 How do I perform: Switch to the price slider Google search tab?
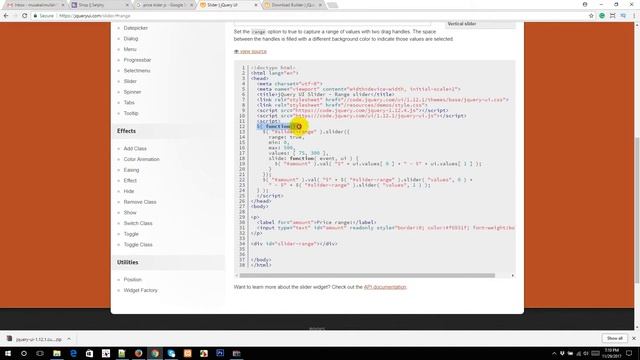click(164, 5)
